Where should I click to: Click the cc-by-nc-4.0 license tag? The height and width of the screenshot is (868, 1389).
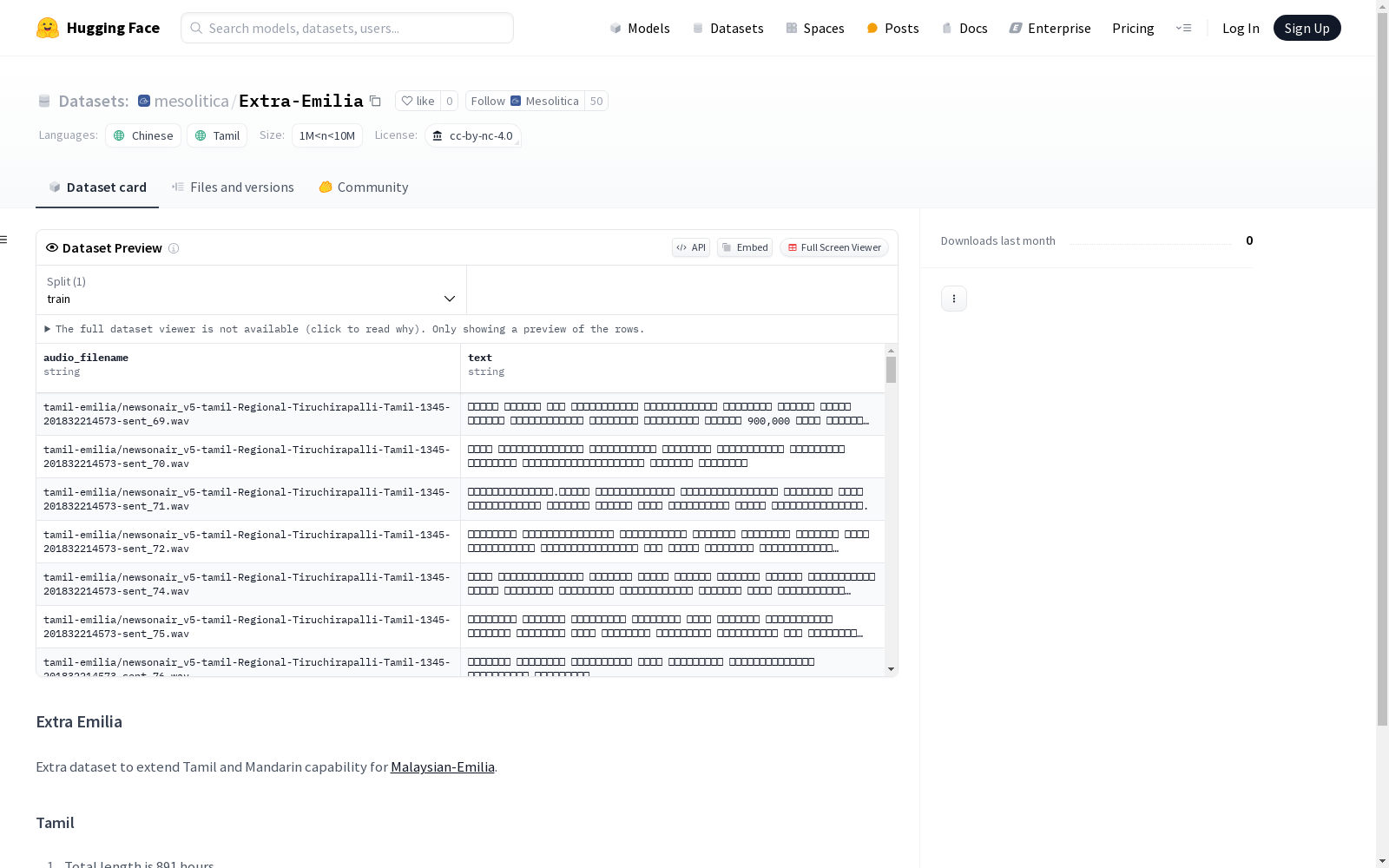[x=473, y=135]
